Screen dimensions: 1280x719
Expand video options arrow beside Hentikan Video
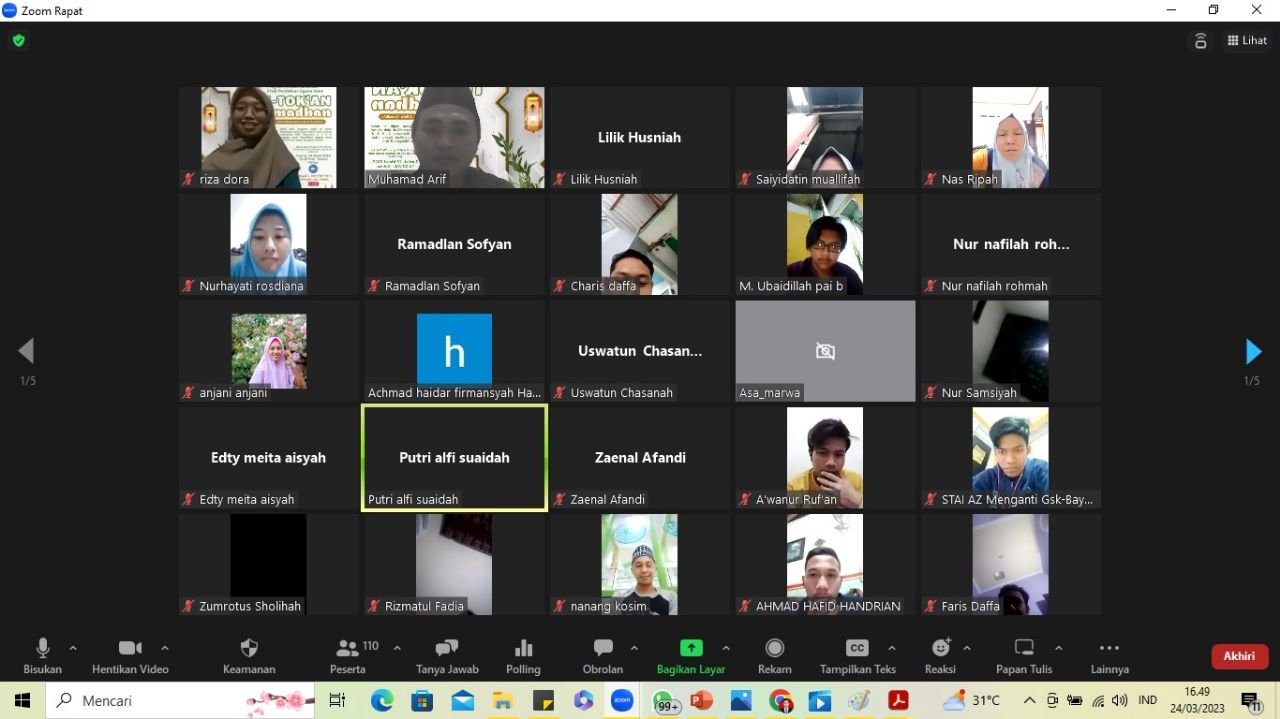[x=165, y=648]
